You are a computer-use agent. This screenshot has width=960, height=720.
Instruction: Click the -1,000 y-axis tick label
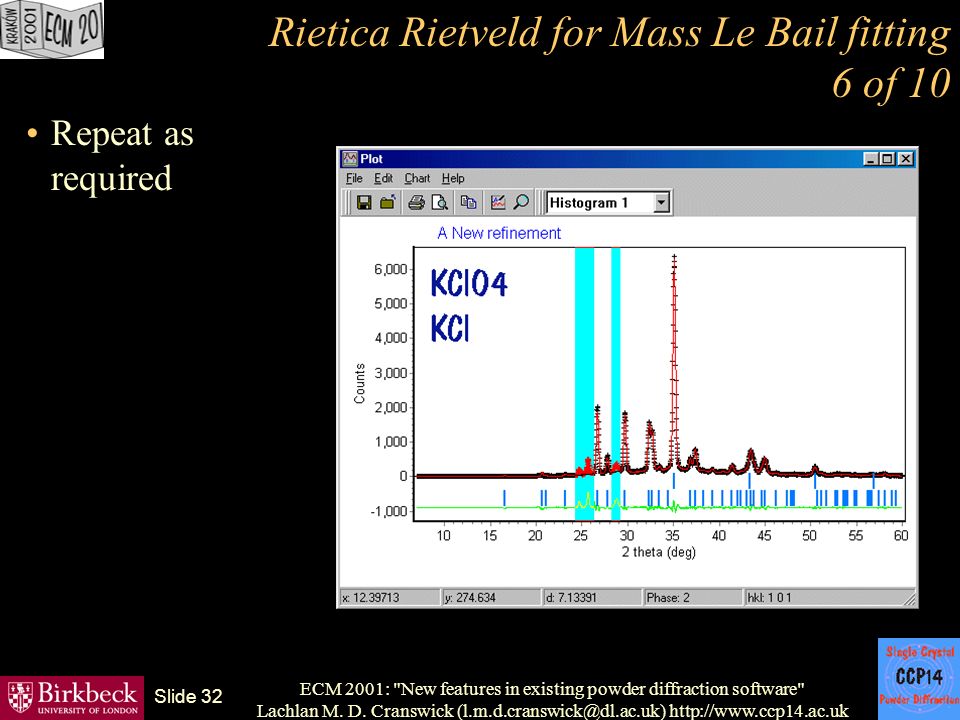coord(389,511)
